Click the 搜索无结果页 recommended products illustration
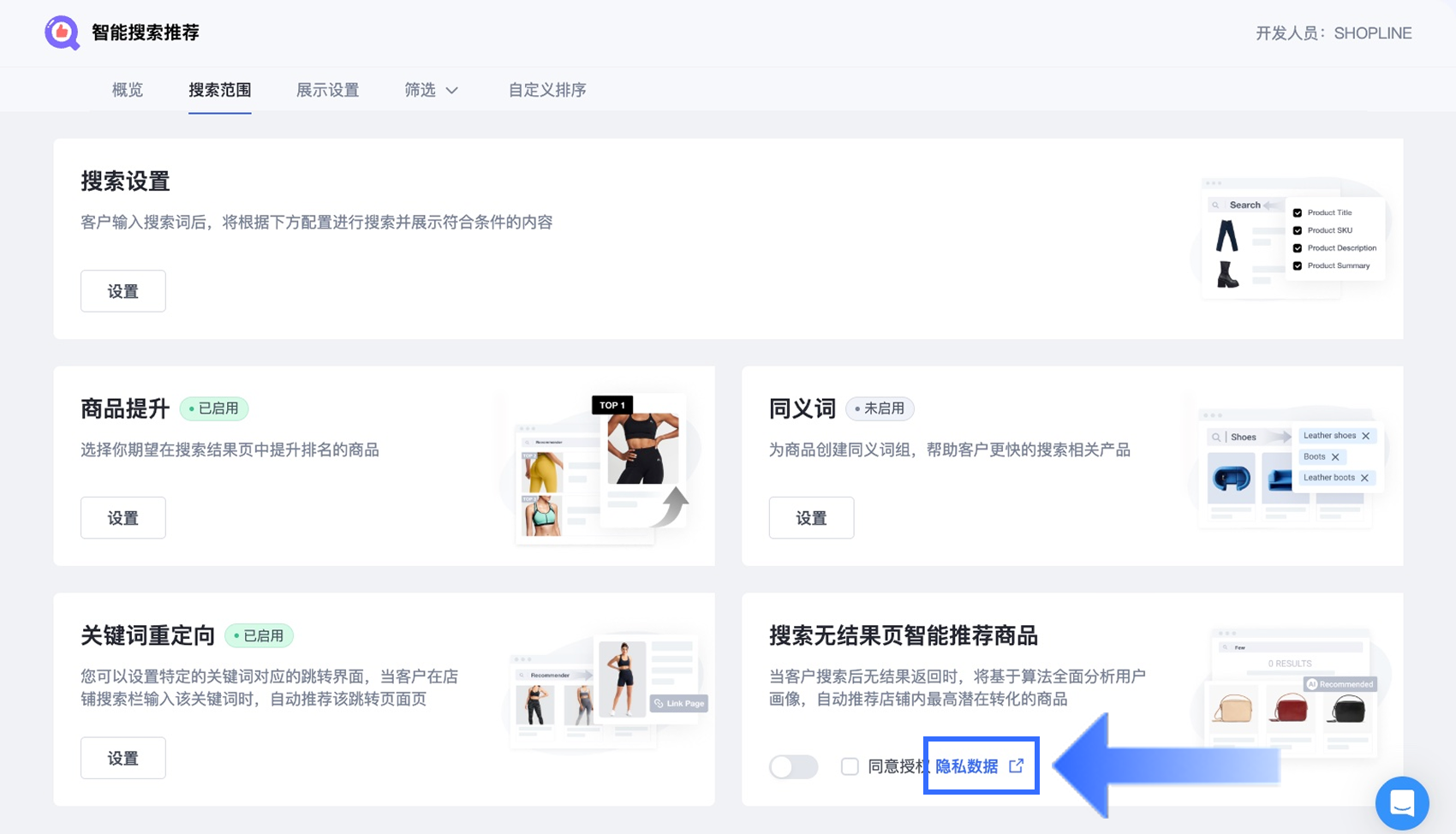 tap(1291, 693)
